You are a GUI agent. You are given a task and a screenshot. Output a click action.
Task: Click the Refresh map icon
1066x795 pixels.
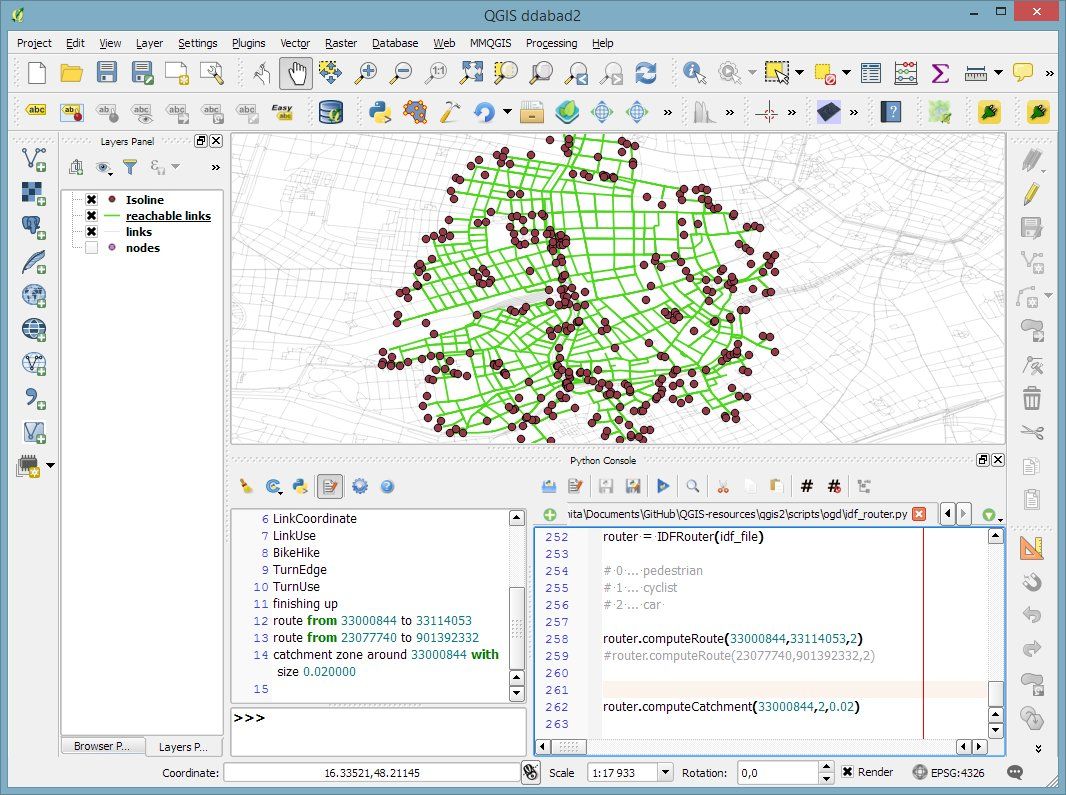[647, 73]
